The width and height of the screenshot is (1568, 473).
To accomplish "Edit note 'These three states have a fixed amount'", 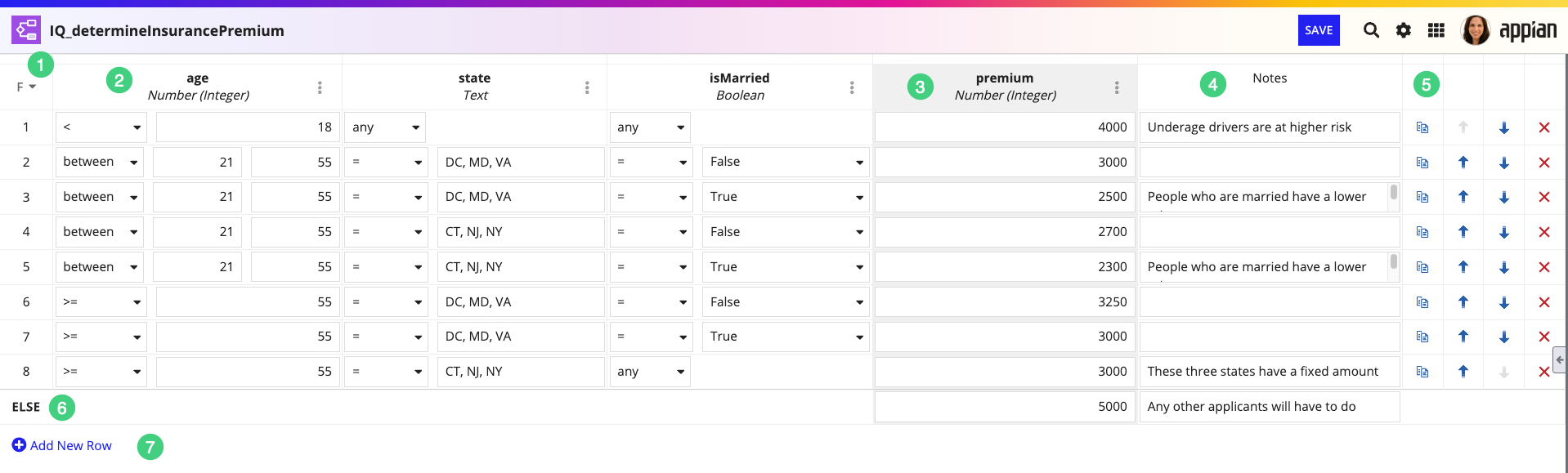I will coord(1270,372).
